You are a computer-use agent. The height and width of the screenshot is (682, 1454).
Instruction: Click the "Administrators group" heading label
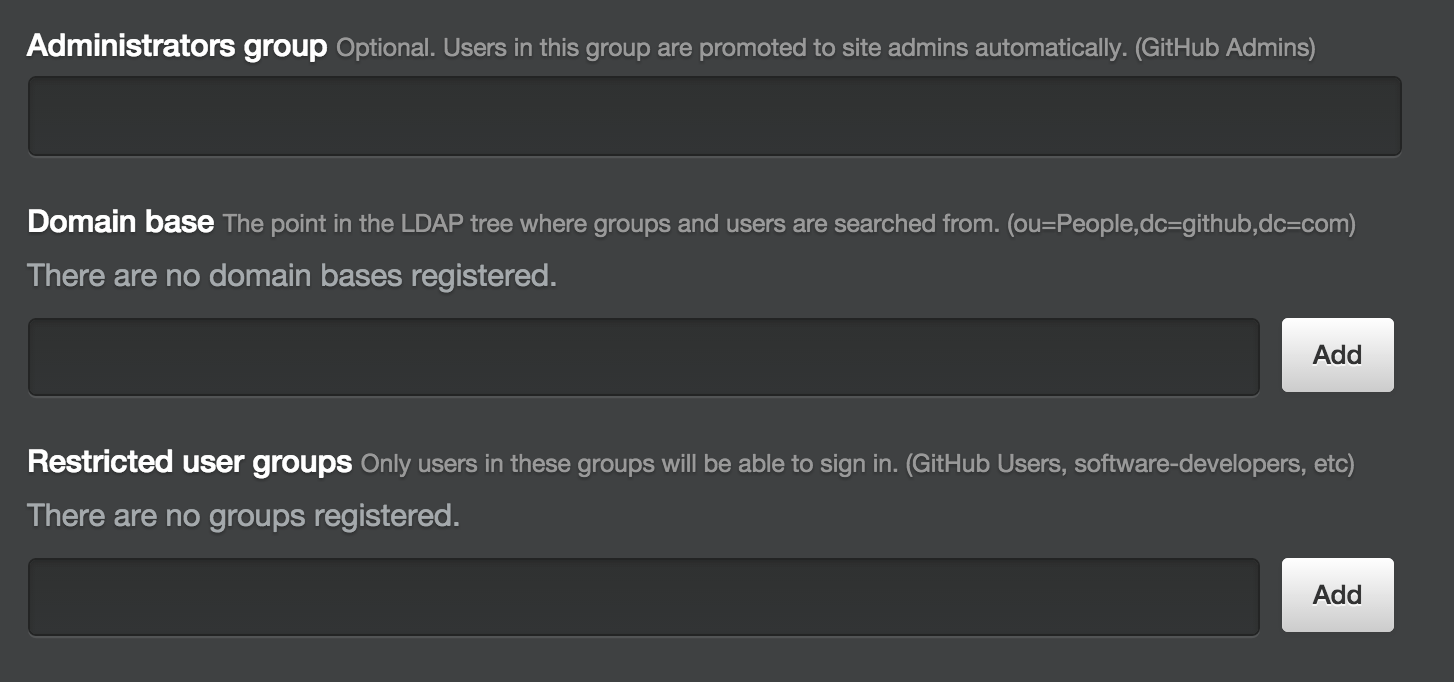[x=177, y=46]
